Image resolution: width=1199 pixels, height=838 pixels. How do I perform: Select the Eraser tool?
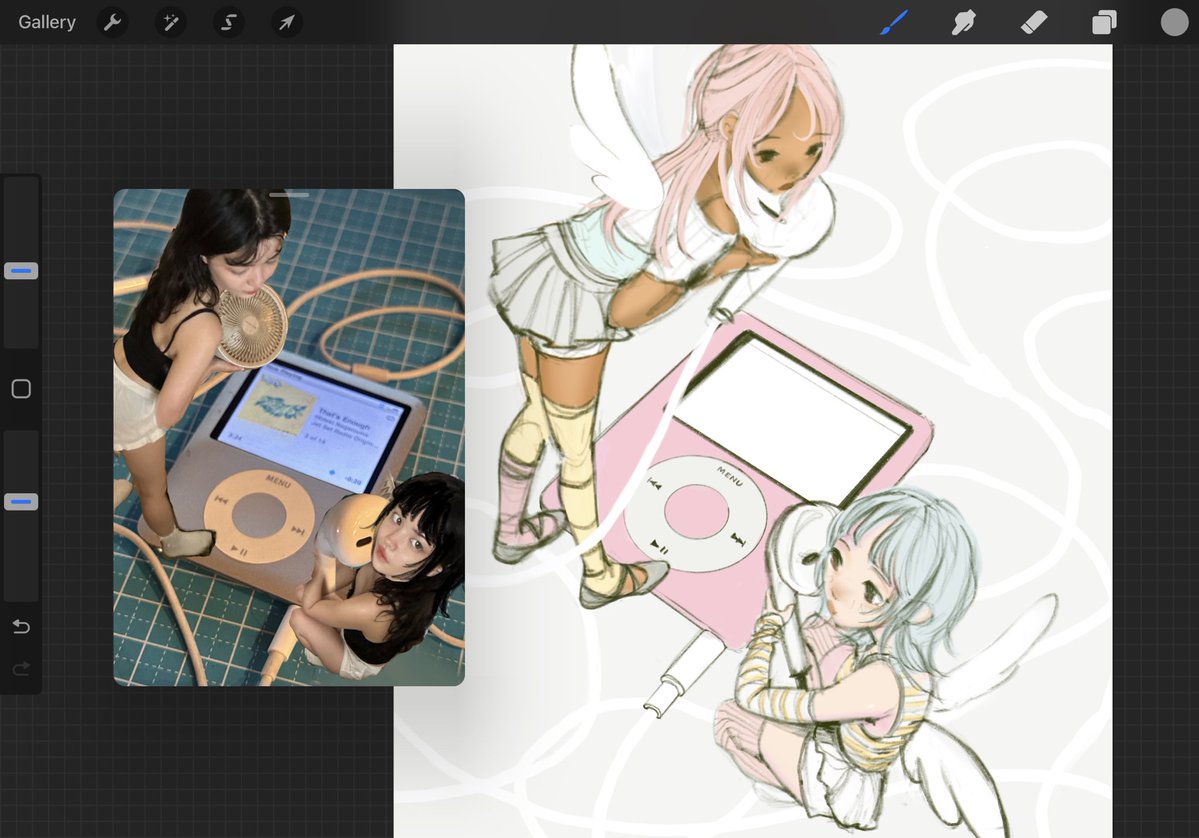pos(1034,22)
